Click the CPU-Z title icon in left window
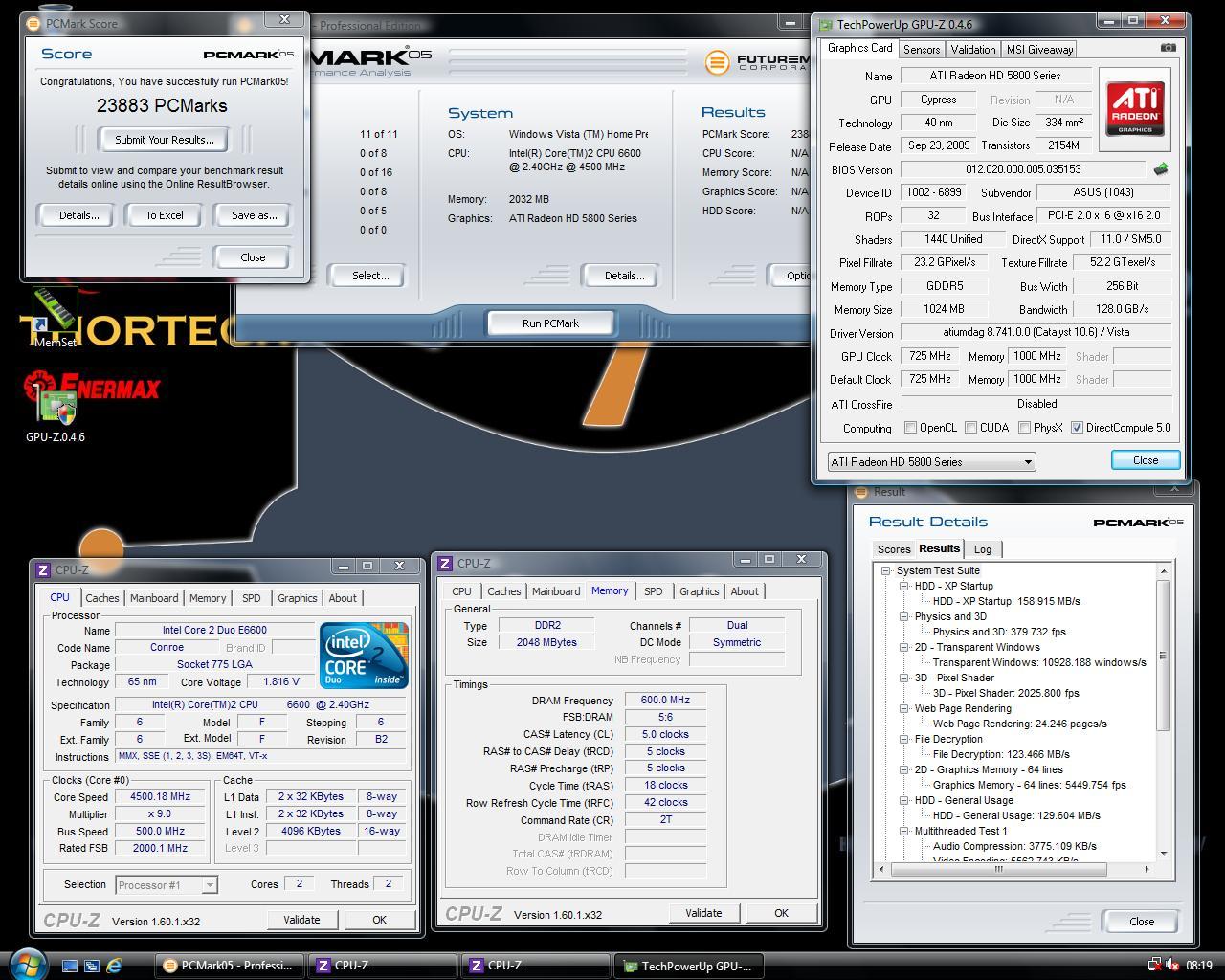The image size is (1225, 980). pyautogui.click(x=43, y=569)
